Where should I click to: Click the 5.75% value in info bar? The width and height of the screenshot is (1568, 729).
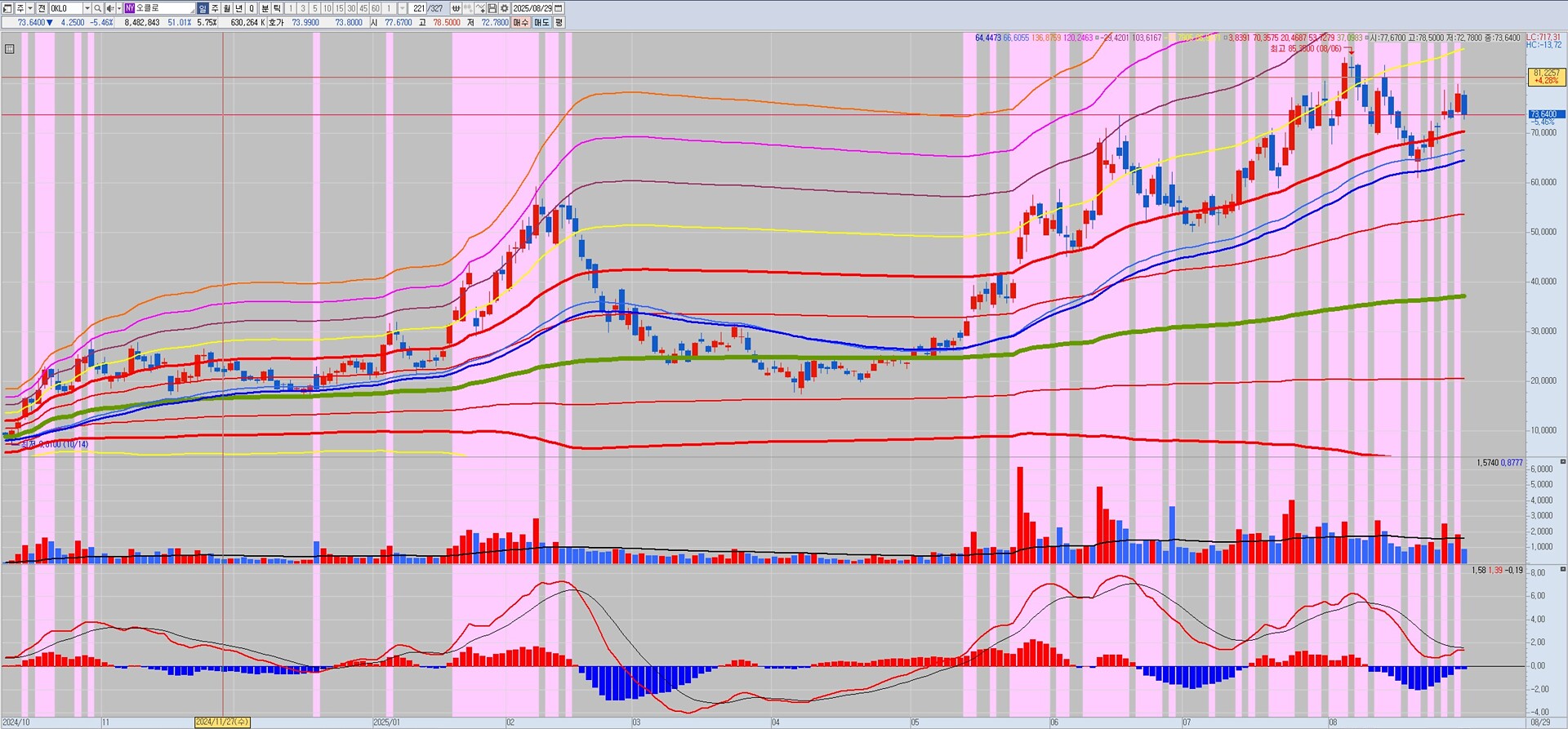(207, 23)
